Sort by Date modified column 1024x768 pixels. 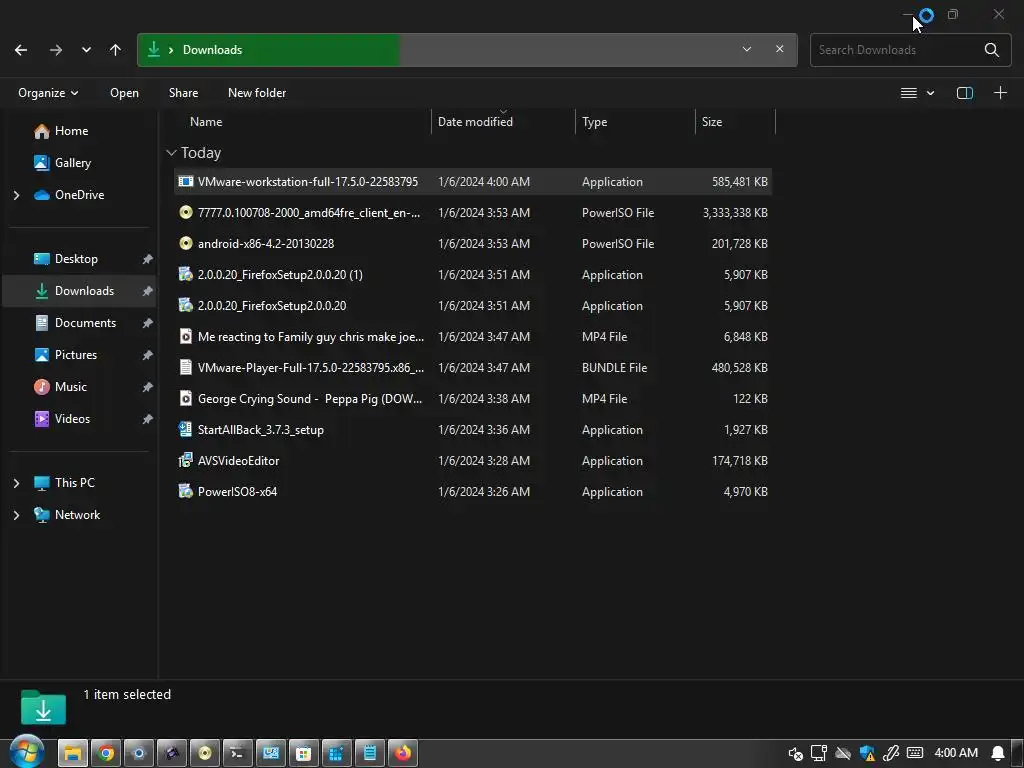pyautogui.click(x=475, y=121)
